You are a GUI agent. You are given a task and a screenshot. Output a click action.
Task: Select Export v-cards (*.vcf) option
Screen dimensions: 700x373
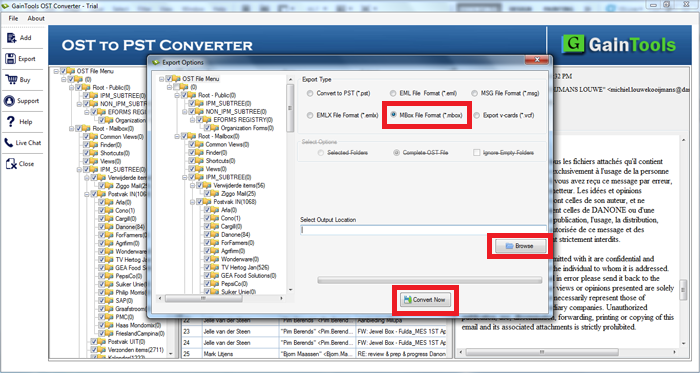477,115
